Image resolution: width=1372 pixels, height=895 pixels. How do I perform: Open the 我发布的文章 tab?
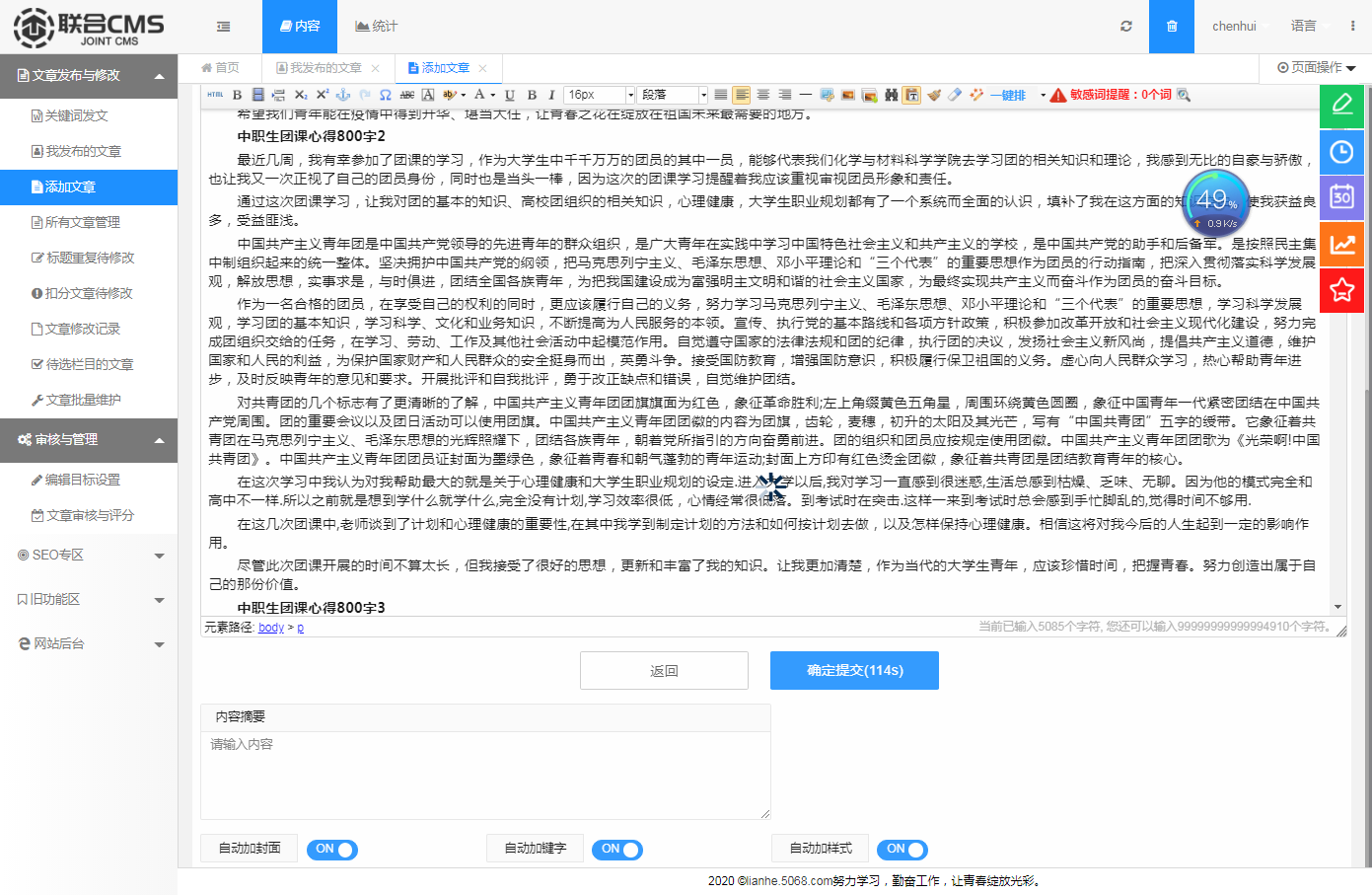[321, 67]
